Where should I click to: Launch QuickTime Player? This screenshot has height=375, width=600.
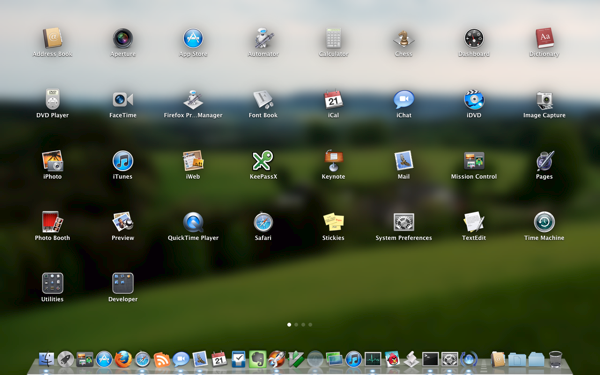point(193,222)
